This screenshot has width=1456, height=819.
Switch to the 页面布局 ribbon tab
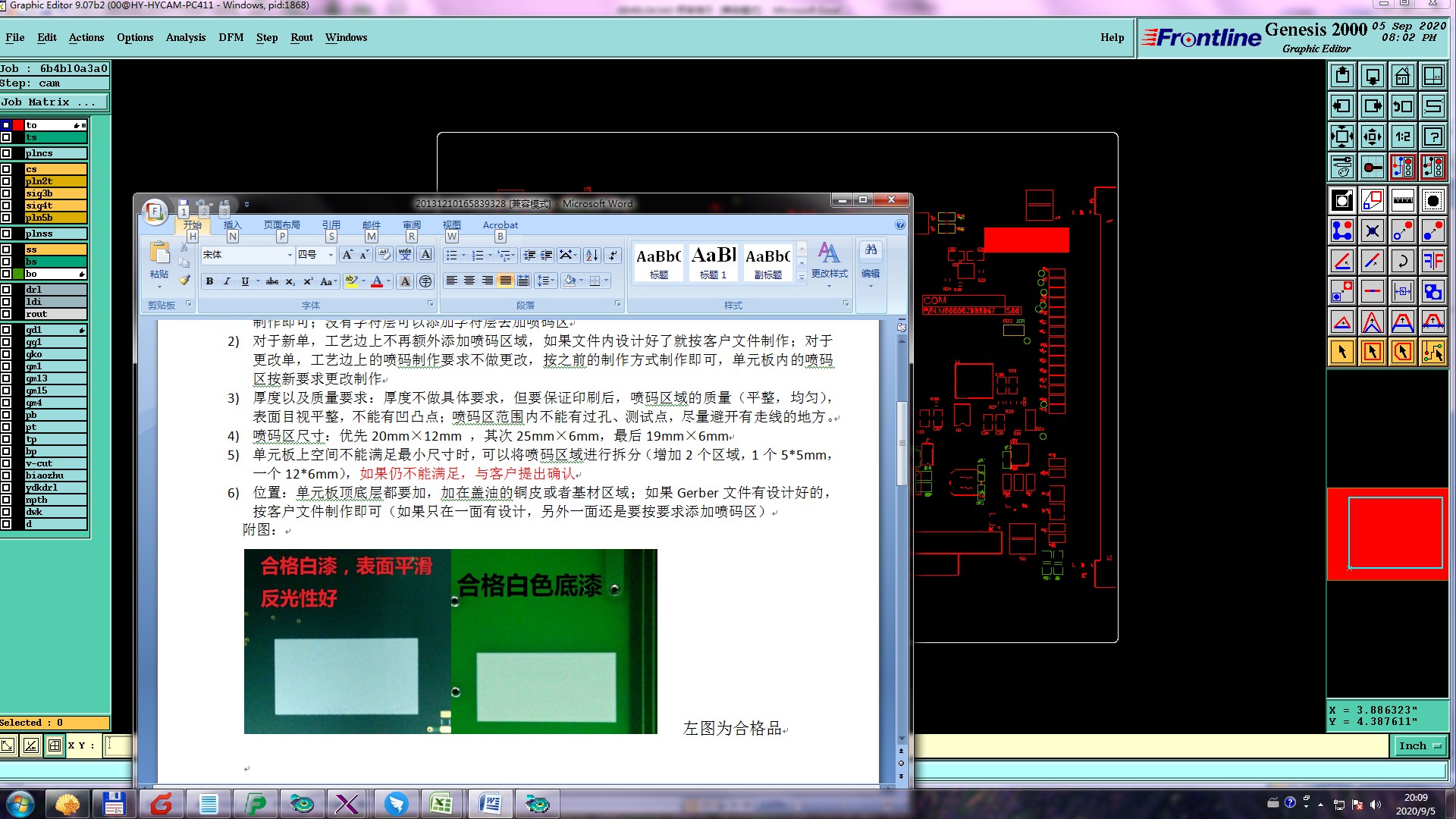tap(281, 224)
